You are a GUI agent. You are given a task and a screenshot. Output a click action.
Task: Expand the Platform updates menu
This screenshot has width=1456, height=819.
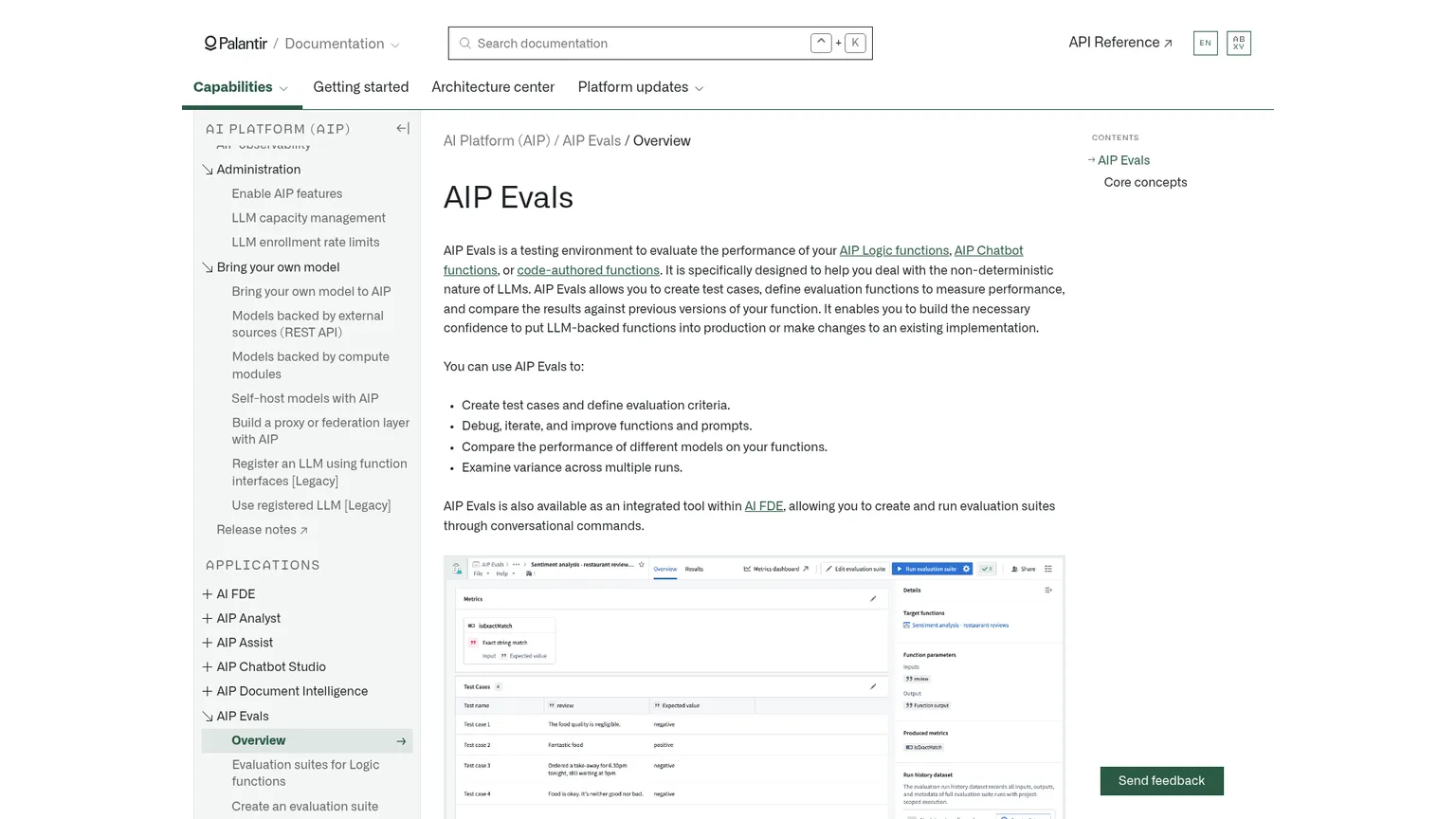click(x=641, y=87)
